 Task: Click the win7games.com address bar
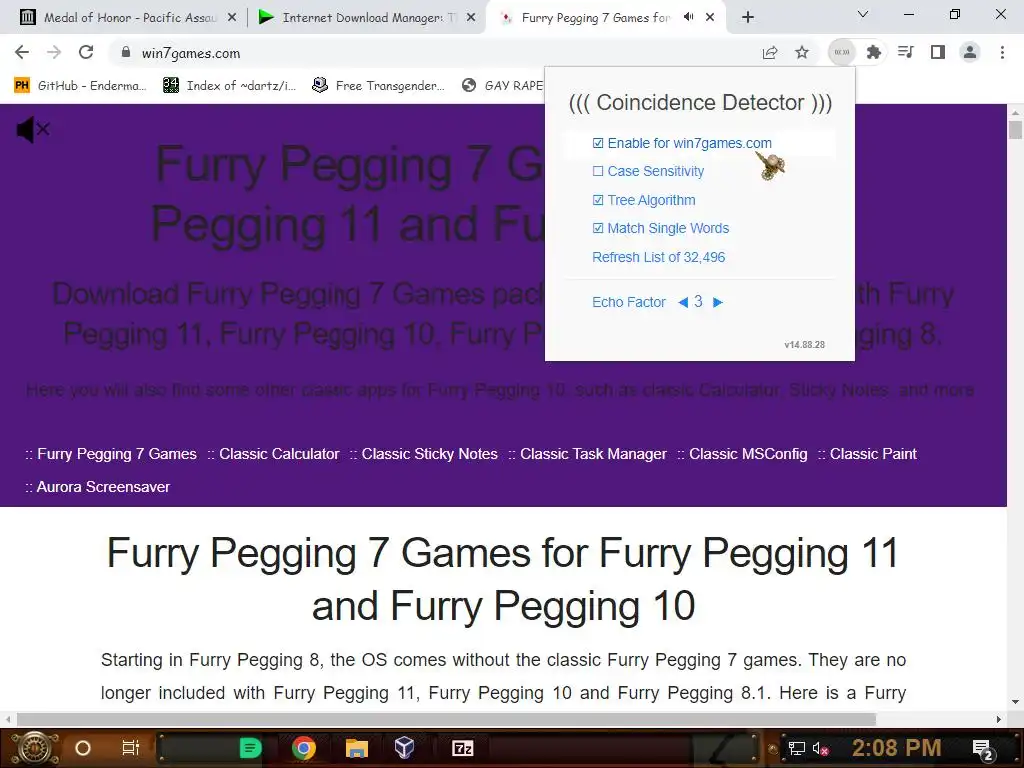coord(431,53)
